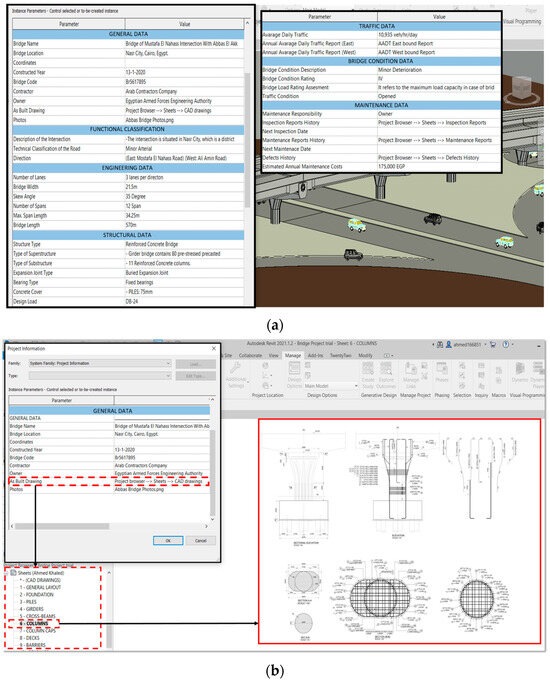Click the Edit Type button
This screenshot has width=550, height=680.
(x=196, y=376)
